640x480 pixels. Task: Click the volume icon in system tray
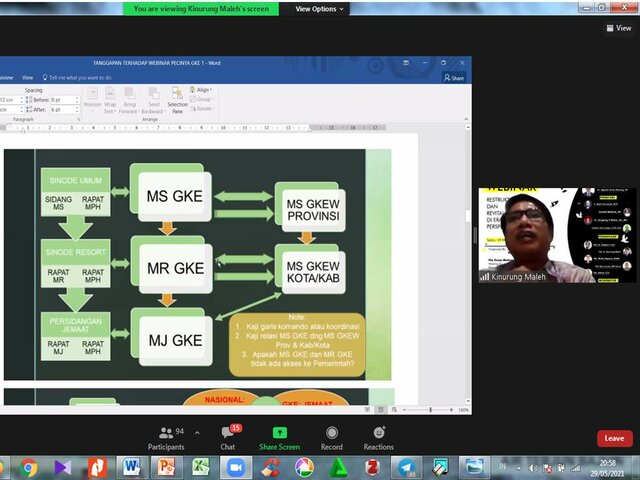pyautogui.click(x=533, y=468)
